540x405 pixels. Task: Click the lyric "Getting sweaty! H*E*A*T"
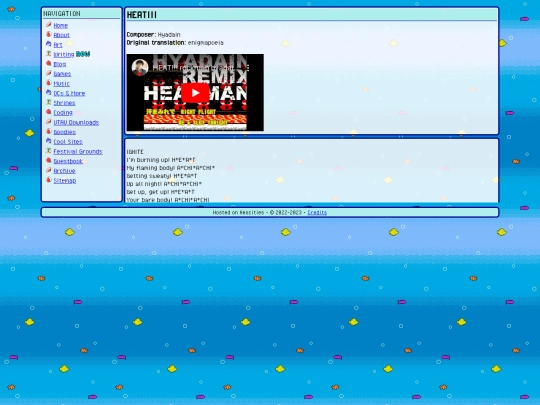point(162,176)
